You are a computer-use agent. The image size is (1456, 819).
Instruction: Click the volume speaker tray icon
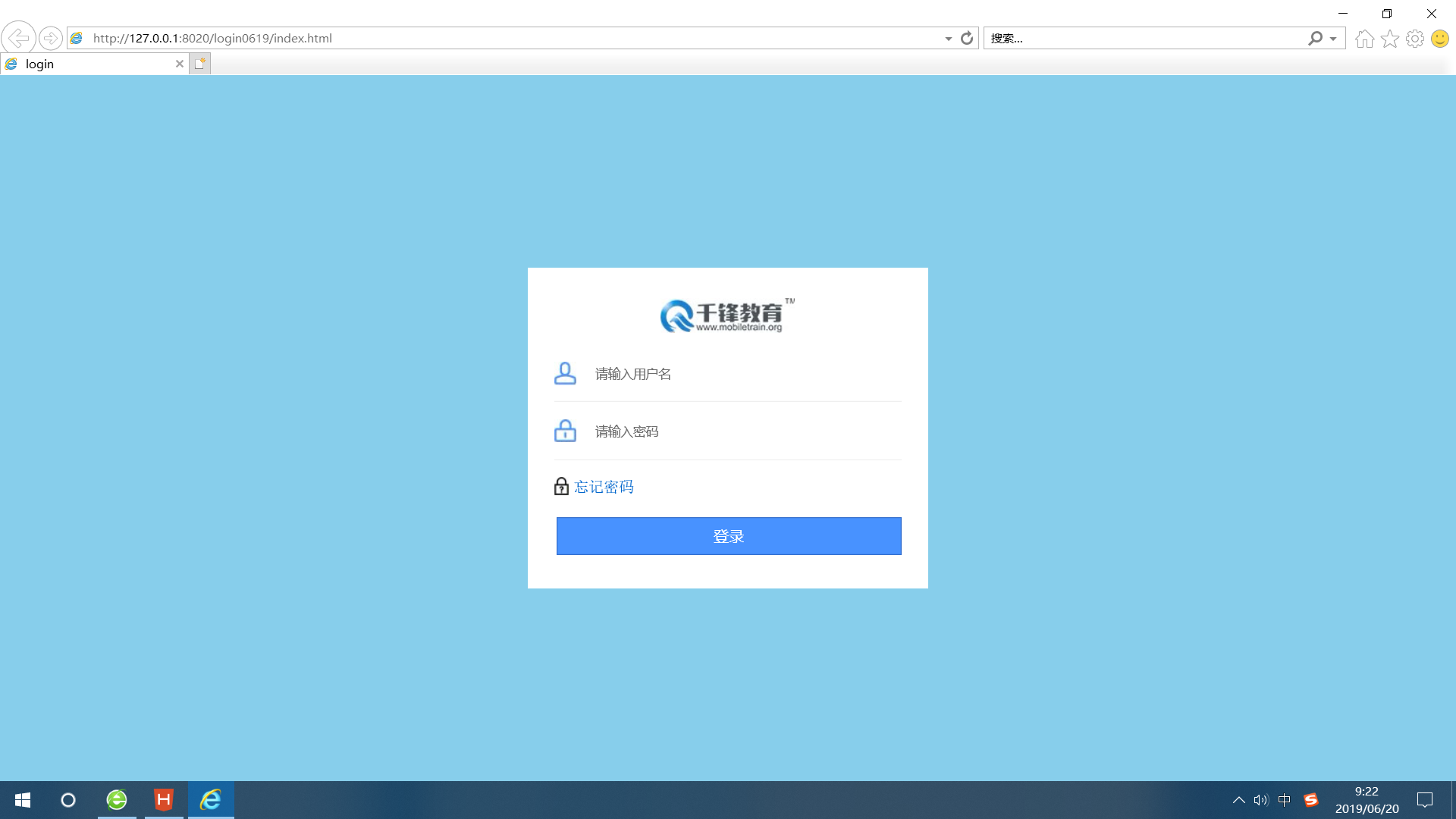click(1261, 800)
